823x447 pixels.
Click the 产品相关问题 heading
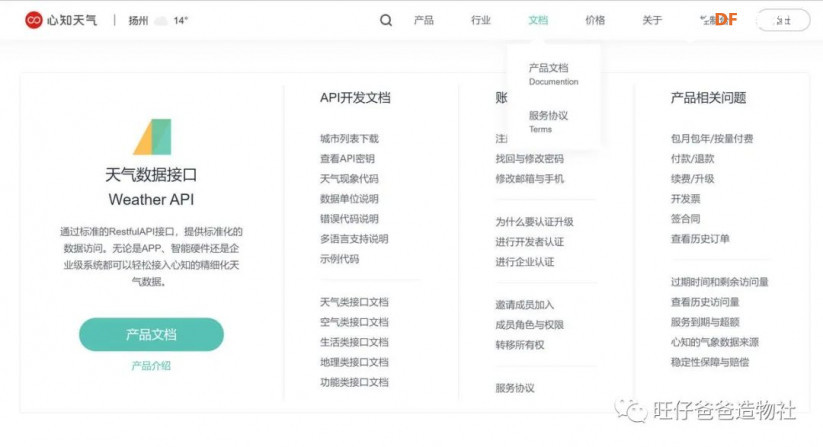click(x=708, y=98)
